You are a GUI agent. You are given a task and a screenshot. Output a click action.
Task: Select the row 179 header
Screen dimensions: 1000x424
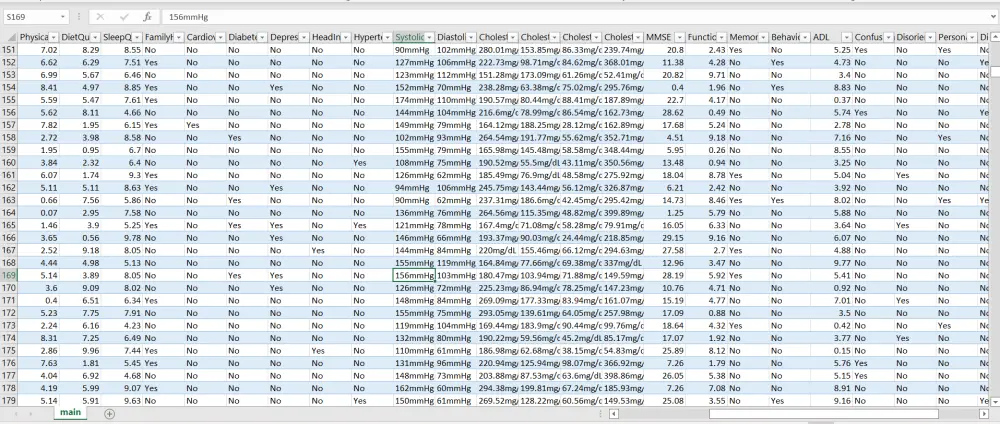point(9,401)
